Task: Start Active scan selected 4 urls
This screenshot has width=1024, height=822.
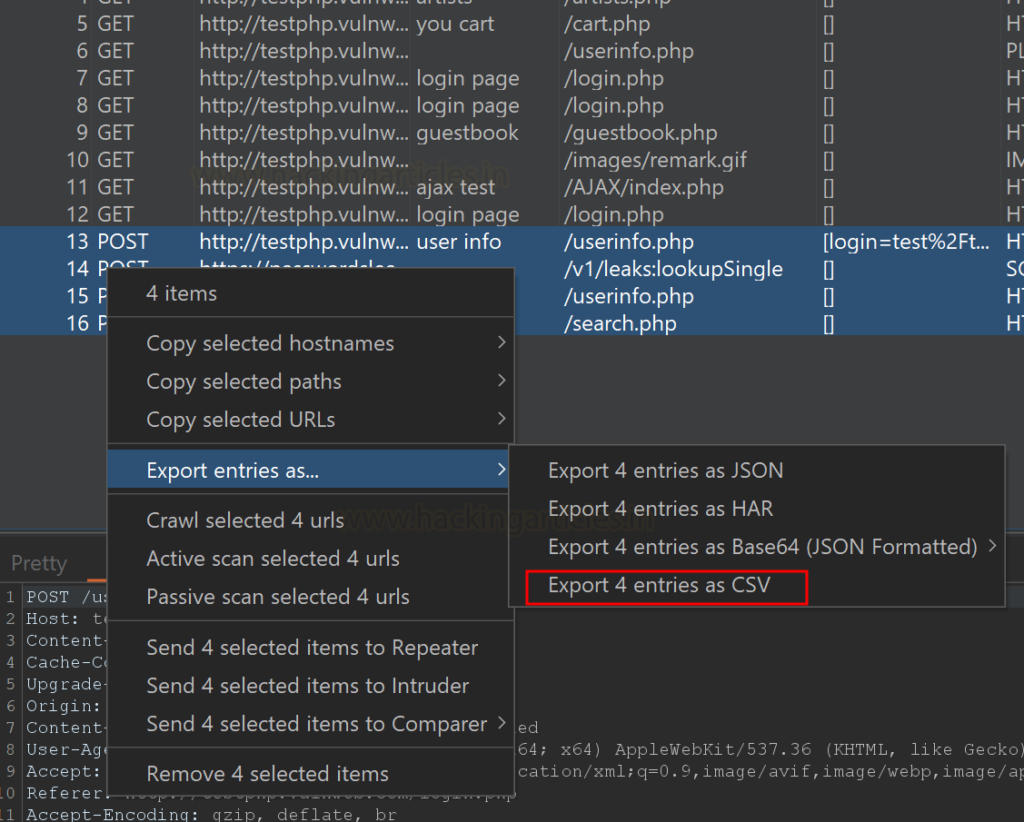Action: coord(272,559)
